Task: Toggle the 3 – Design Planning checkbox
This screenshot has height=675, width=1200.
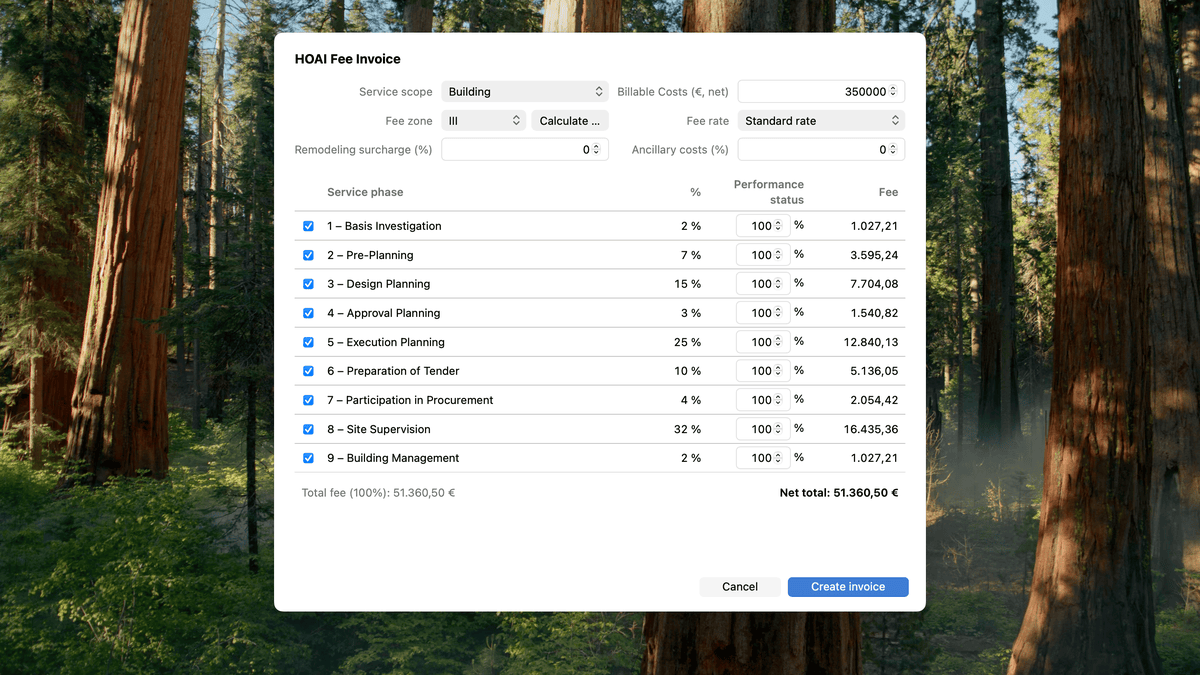Action: coord(308,284)
